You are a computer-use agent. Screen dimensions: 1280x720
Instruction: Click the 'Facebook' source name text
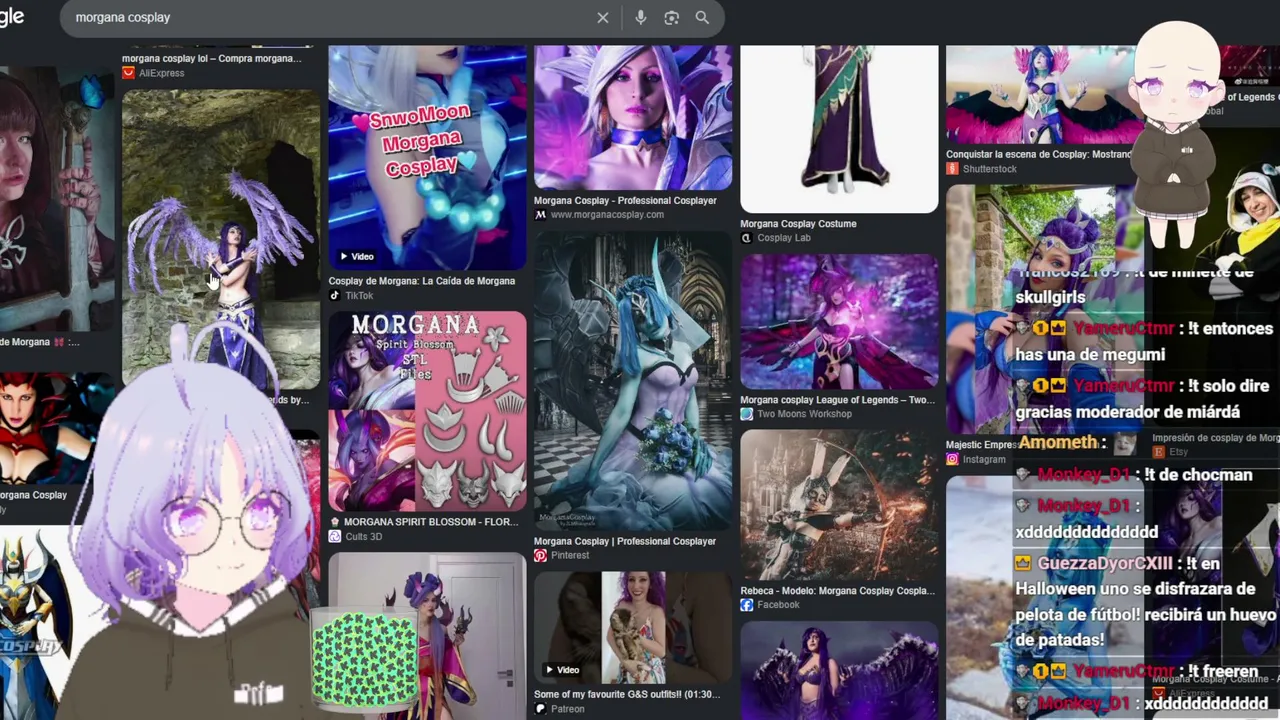tap(779, 605)
